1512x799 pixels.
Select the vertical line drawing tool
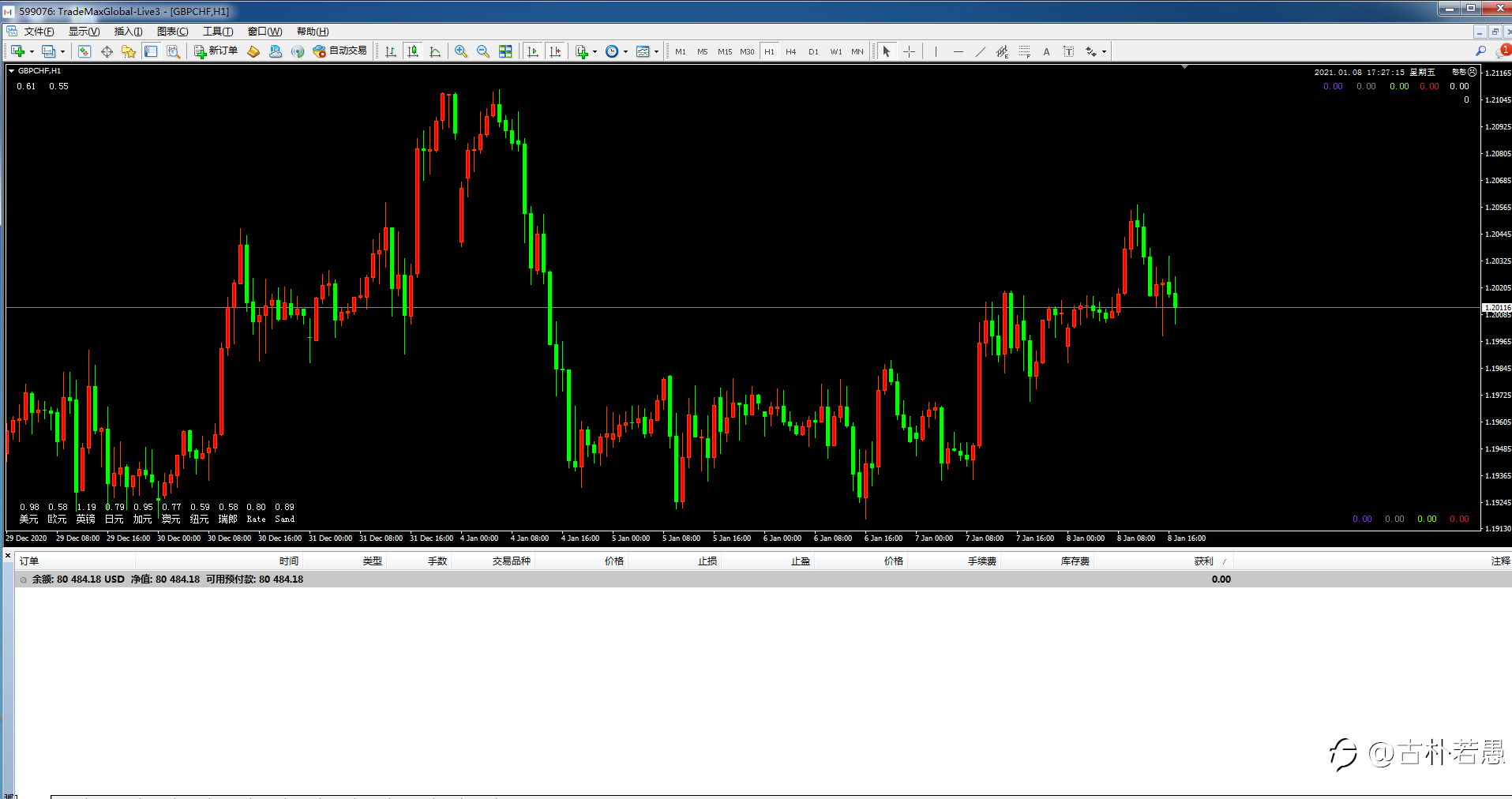coord(936,51)
